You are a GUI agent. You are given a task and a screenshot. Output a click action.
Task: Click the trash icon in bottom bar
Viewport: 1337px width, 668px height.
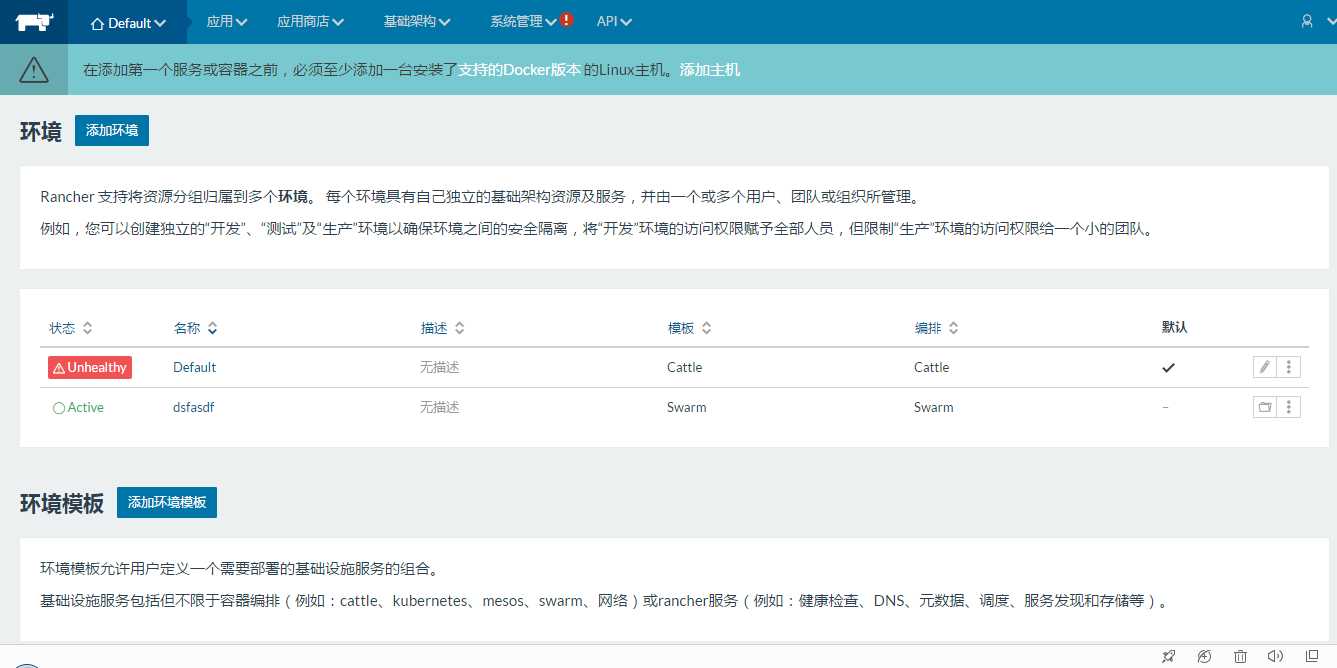pyautogui.click(x=1240, y=656)
